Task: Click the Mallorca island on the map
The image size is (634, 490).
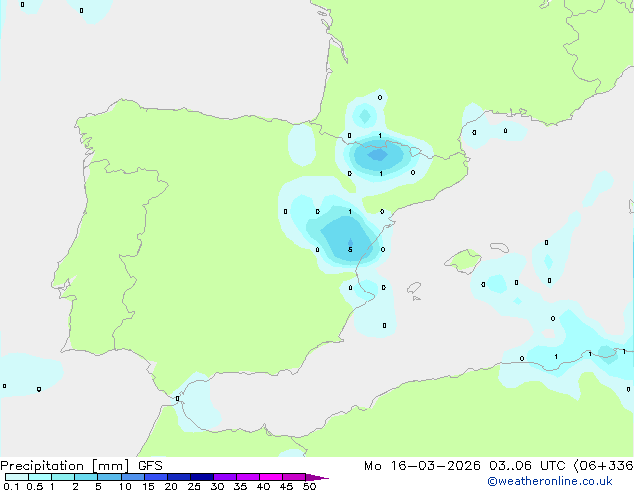Action: point(463,261)
